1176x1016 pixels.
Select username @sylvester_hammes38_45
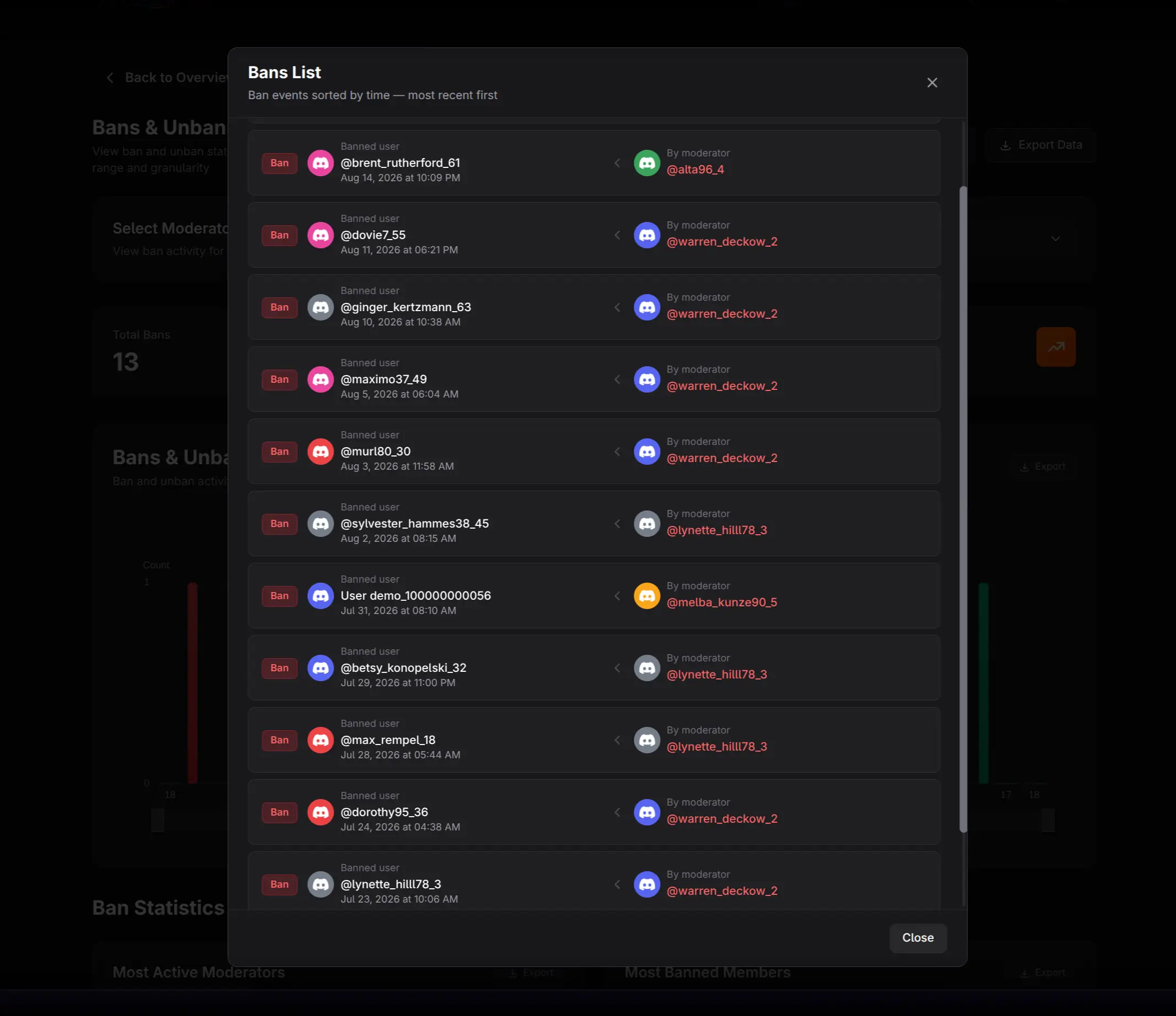pyautogui.click(x=415, y=523)
